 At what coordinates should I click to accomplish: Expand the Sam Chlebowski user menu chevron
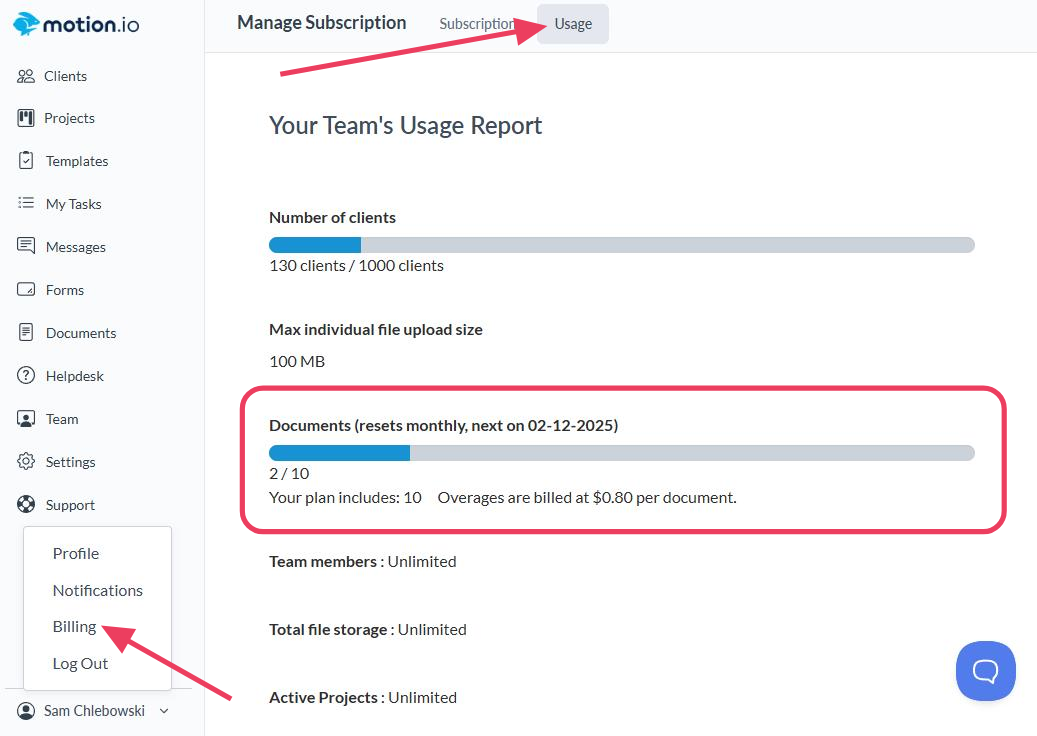click(x=164, y=711)
